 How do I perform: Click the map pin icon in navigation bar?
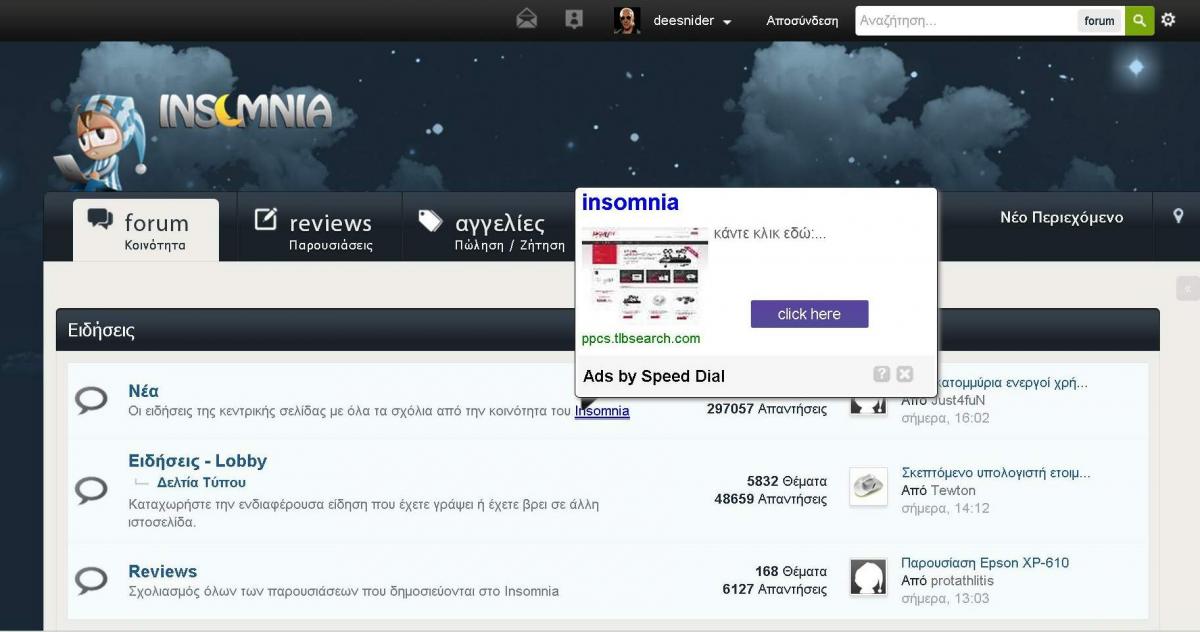[x=1178, y=216]
